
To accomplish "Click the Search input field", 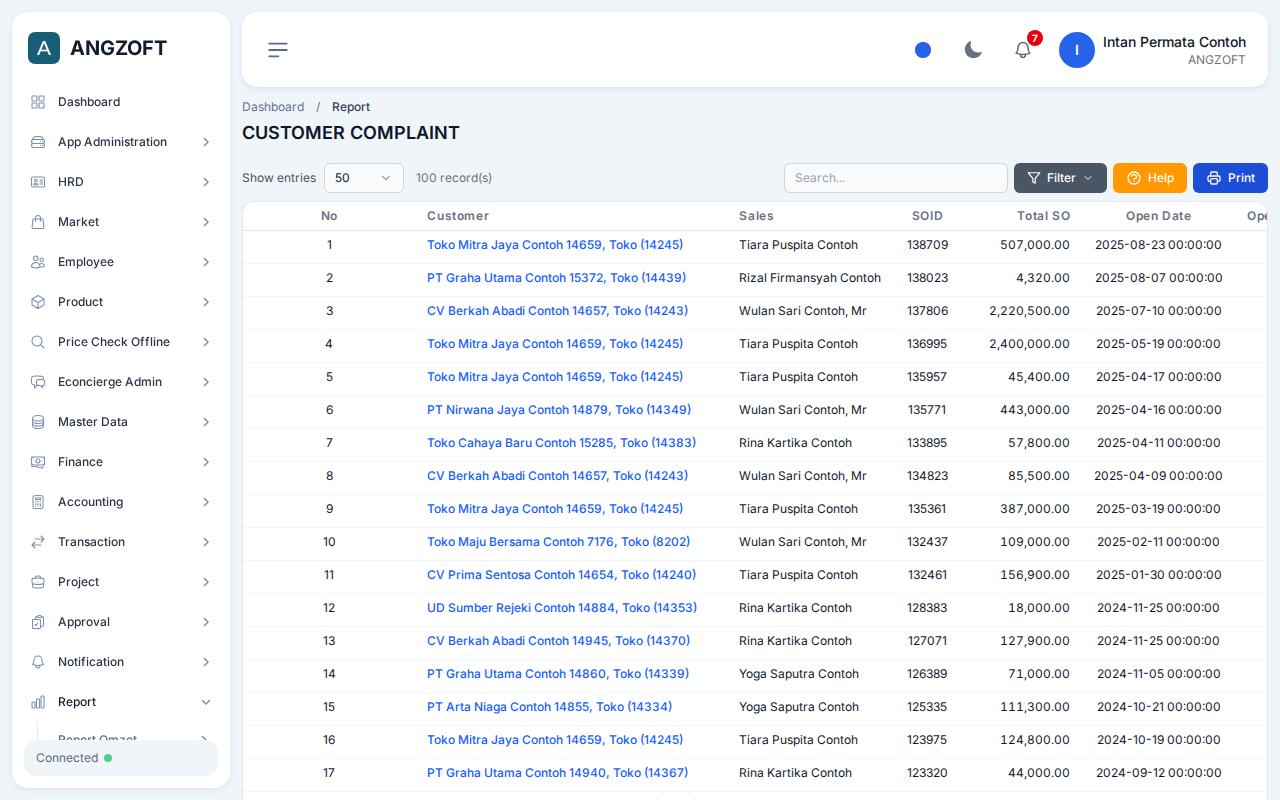I will tap(896, 178).
